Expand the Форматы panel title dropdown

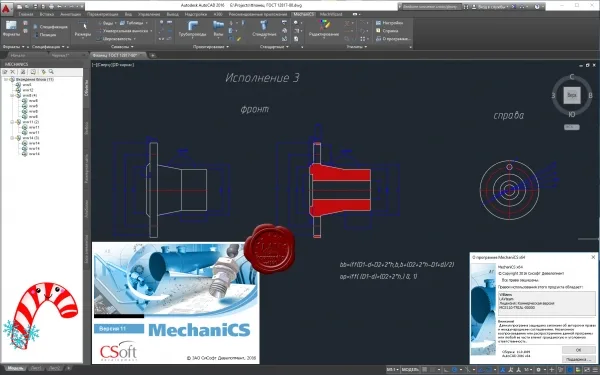pos(14,47)
